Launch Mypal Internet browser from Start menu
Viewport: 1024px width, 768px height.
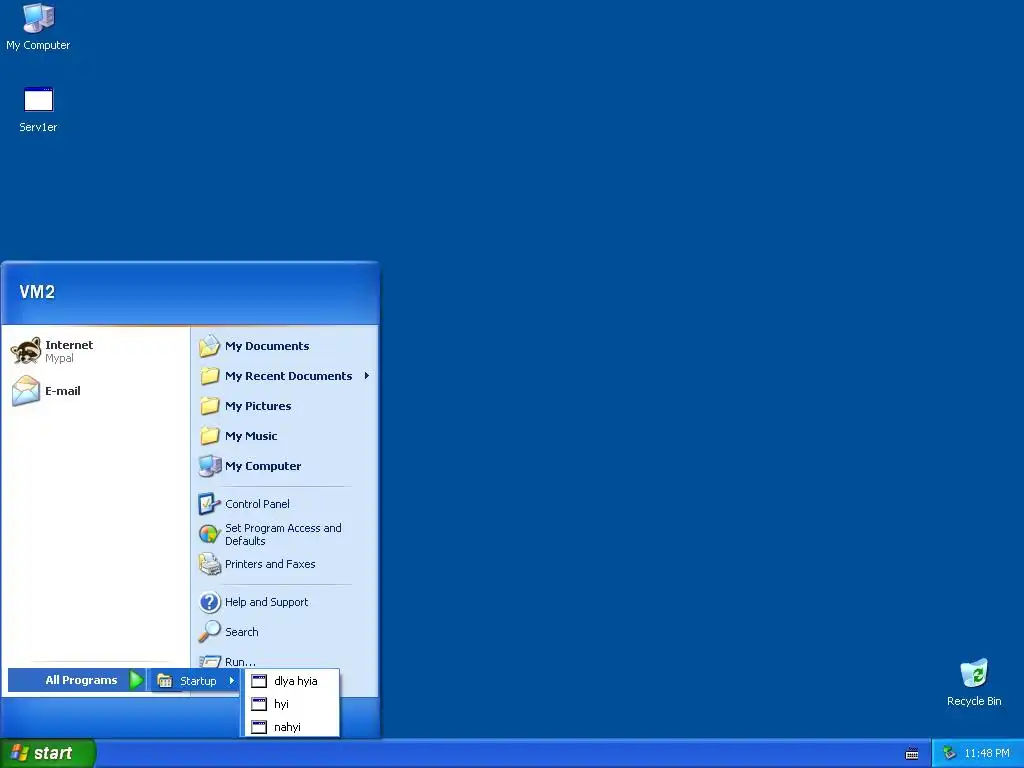96,351
